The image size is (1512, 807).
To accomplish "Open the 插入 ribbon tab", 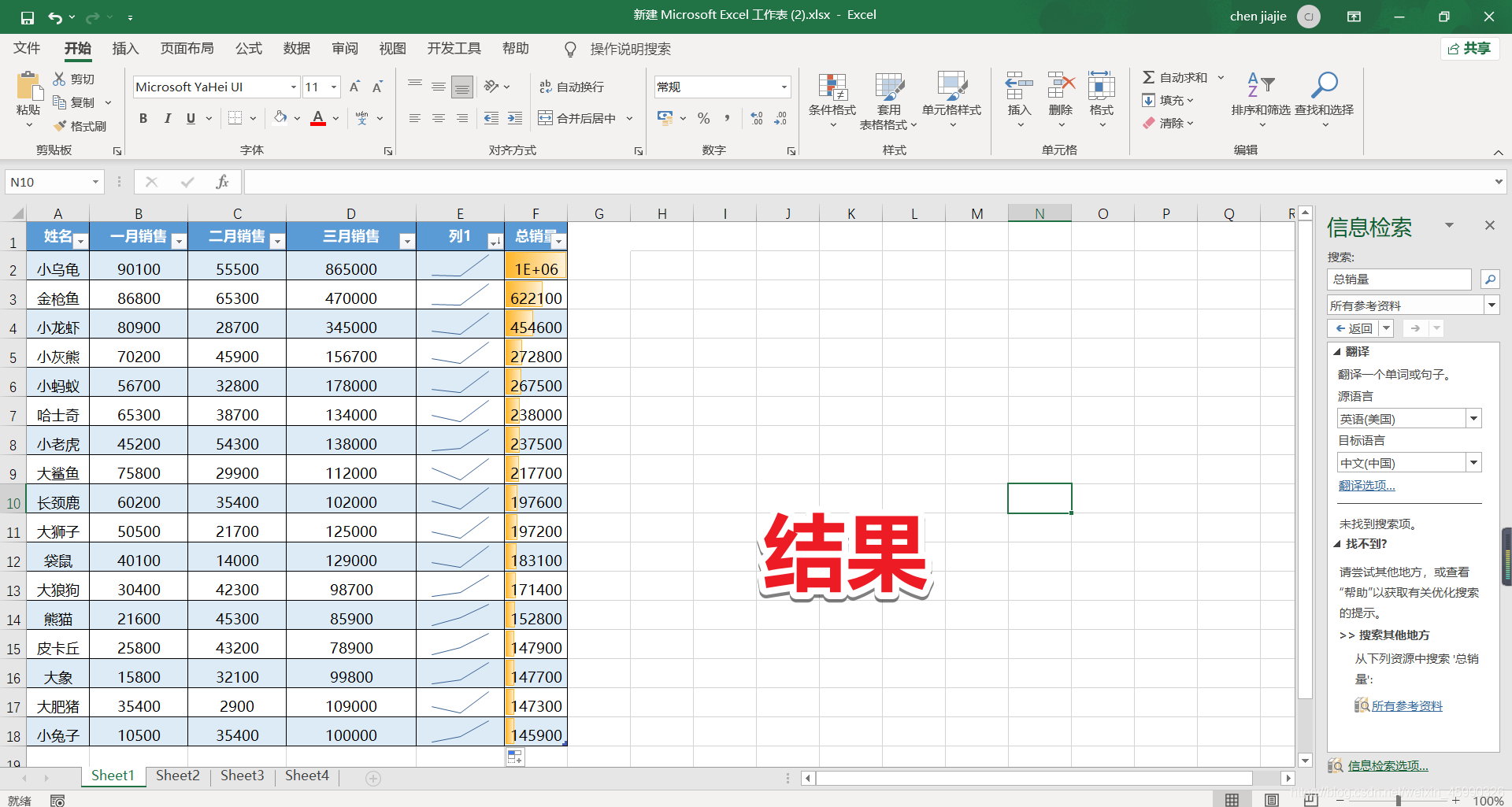I will click(x=125, y=49).
